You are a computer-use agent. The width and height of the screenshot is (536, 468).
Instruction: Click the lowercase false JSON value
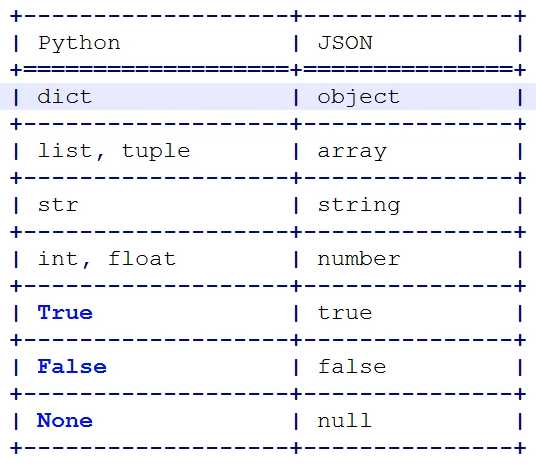click(x=352, y=367)
